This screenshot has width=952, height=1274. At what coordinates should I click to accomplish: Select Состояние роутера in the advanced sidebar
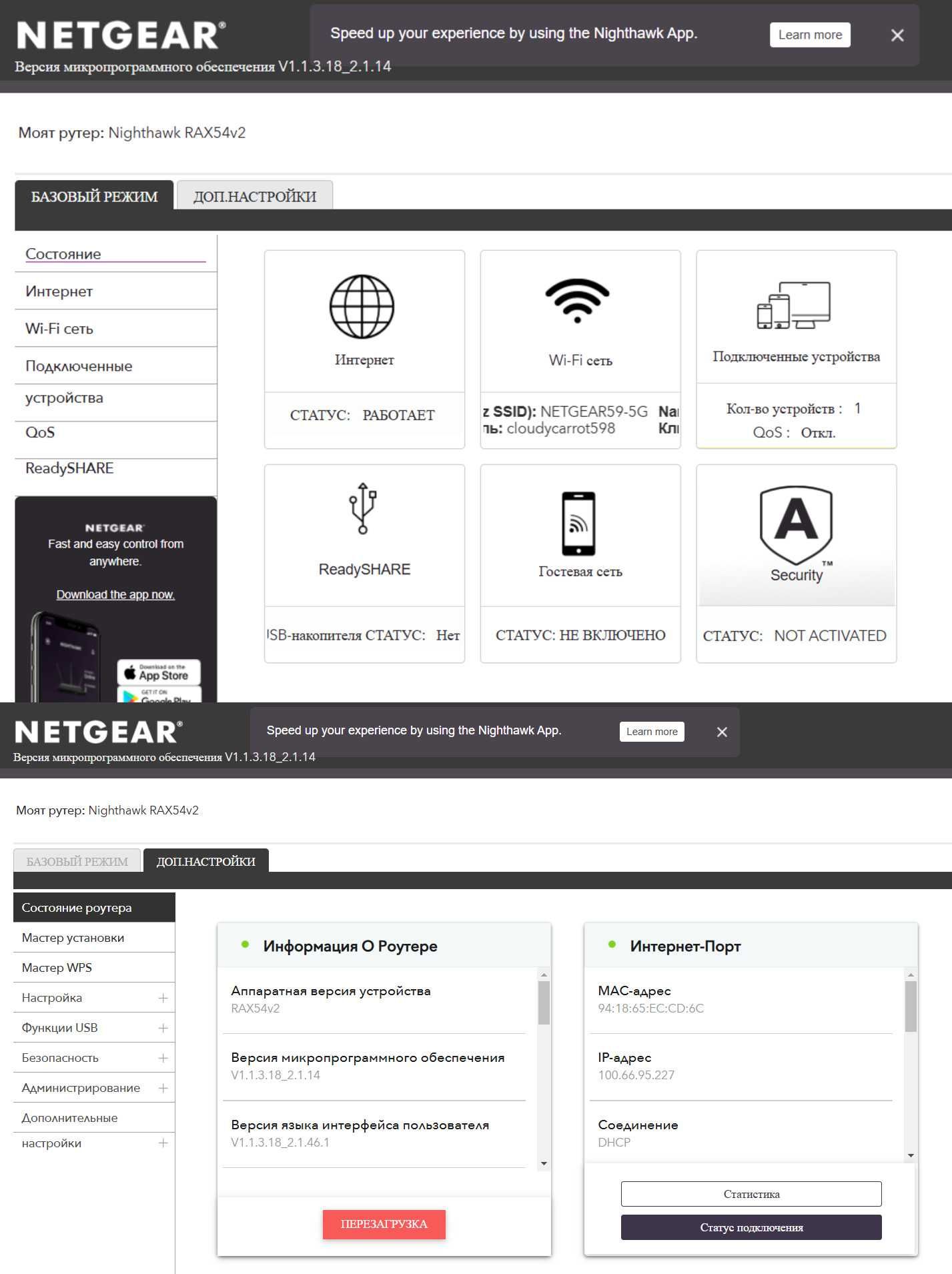[94, 907]
